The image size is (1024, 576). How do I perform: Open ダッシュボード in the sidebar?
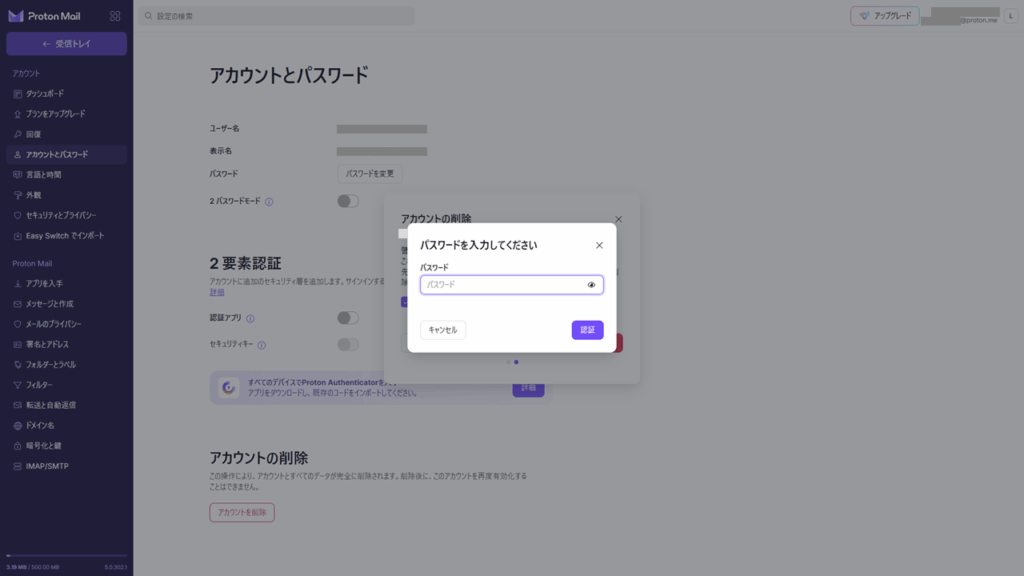(44, 93)
